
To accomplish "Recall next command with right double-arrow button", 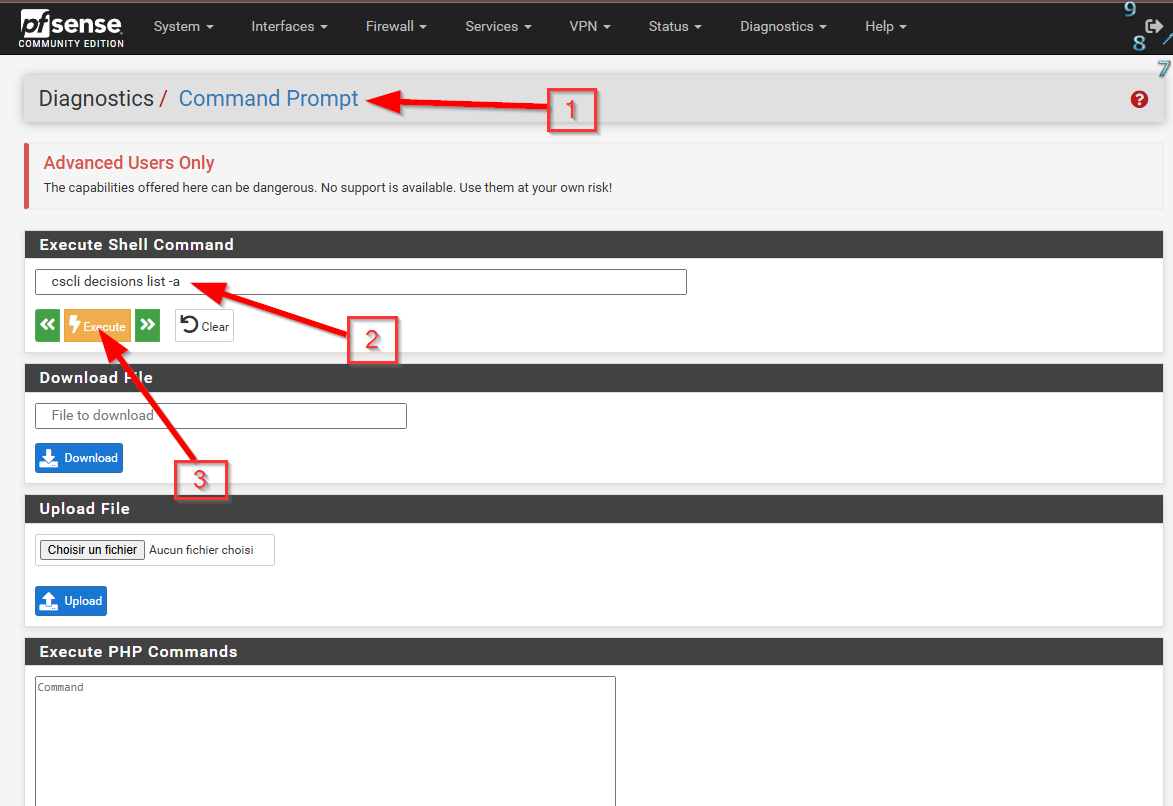I will pos(148,326).
